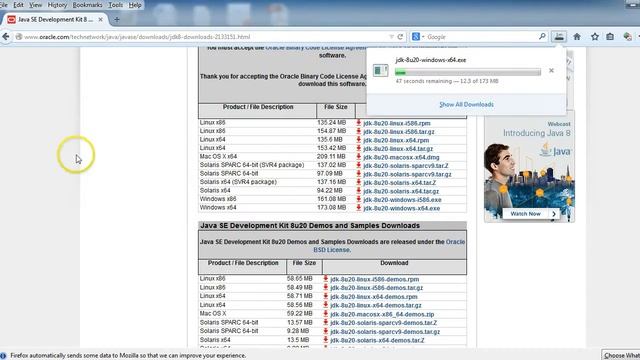Open URL bar history dropdown arrow

click(391, 37)
